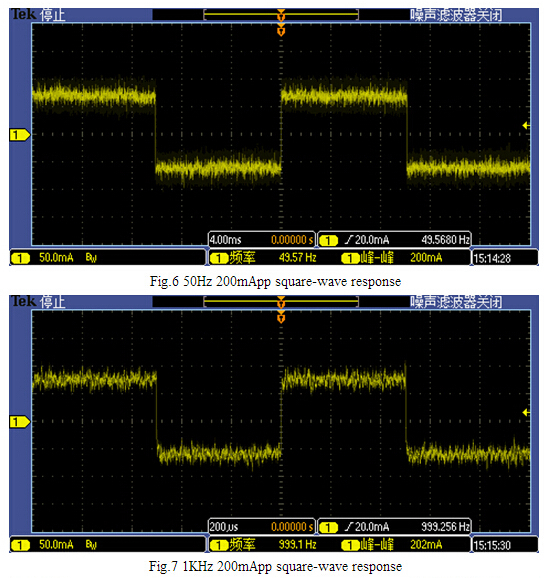Click the 频率 measurement label in Fig.6 scope
Image resolution: width=554 pixels, height=578 pixels.
click(x=242, y=258)
